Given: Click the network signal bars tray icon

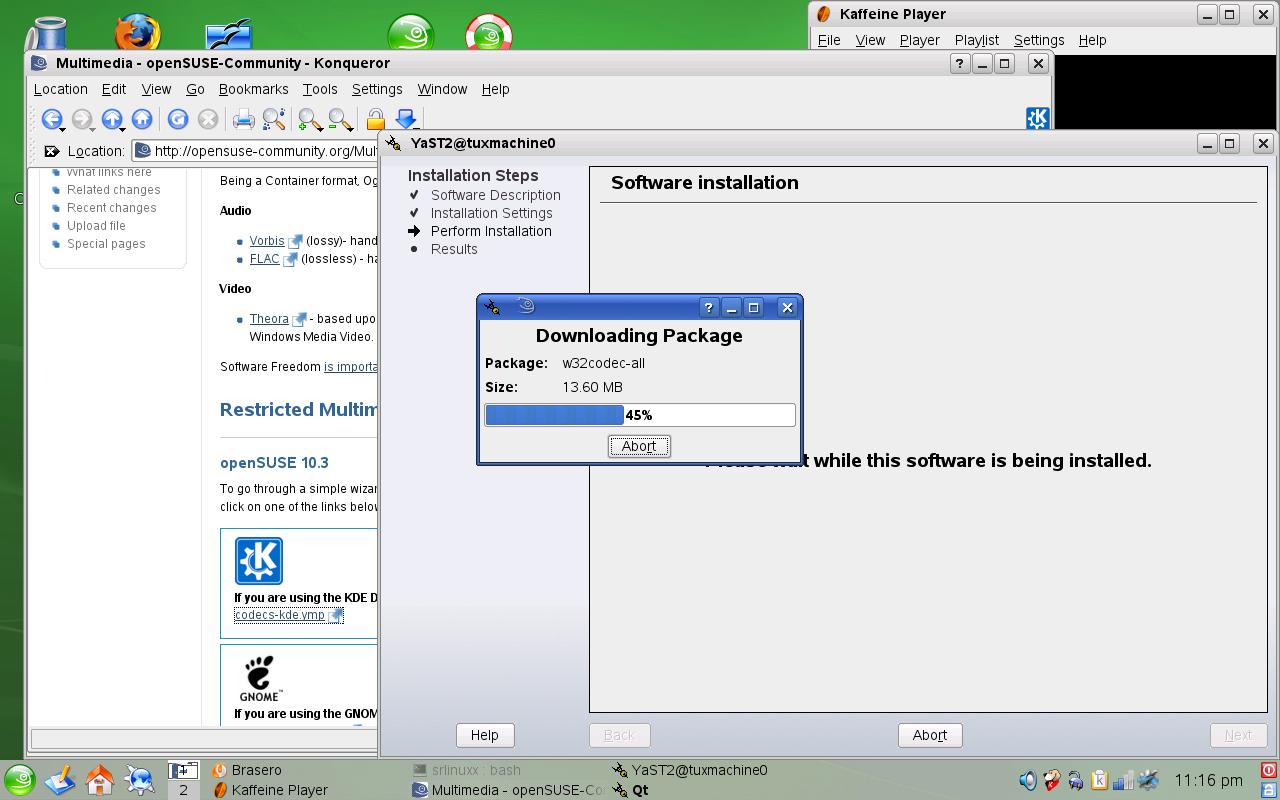Looking at the screenshot, I should (1123, 780).
